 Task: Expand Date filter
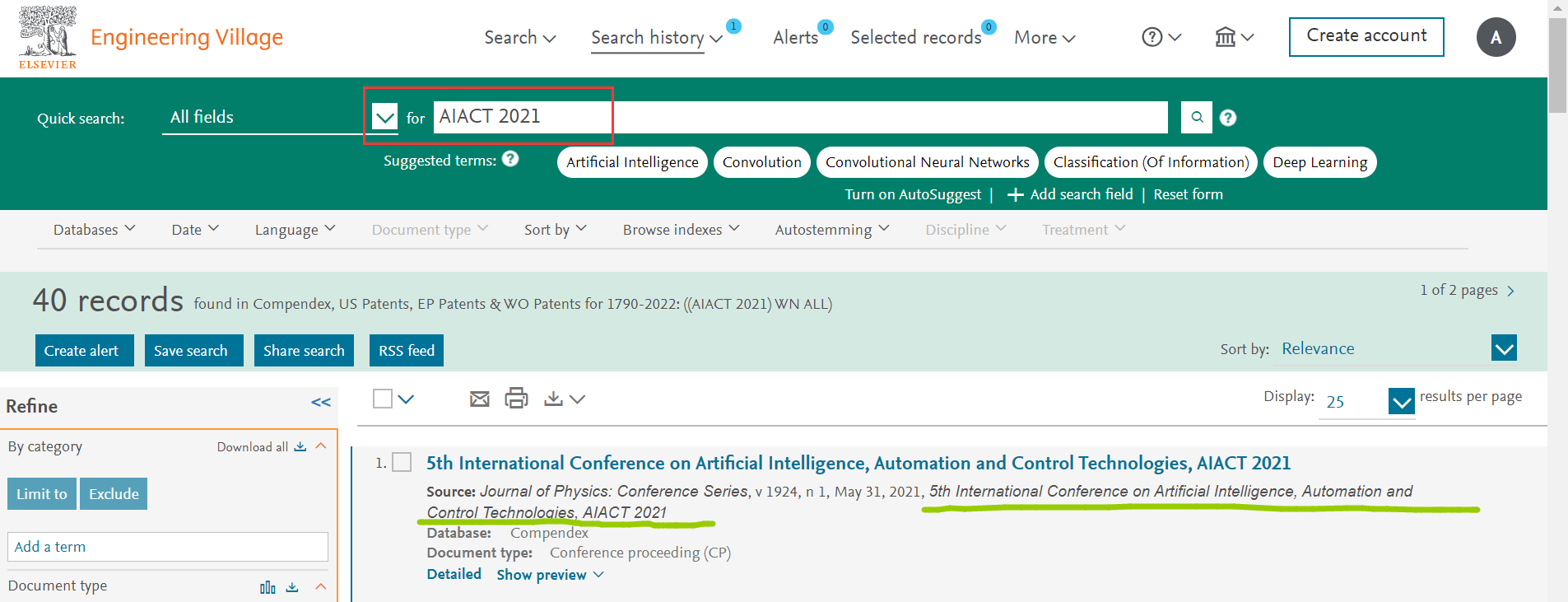[195, 230]
